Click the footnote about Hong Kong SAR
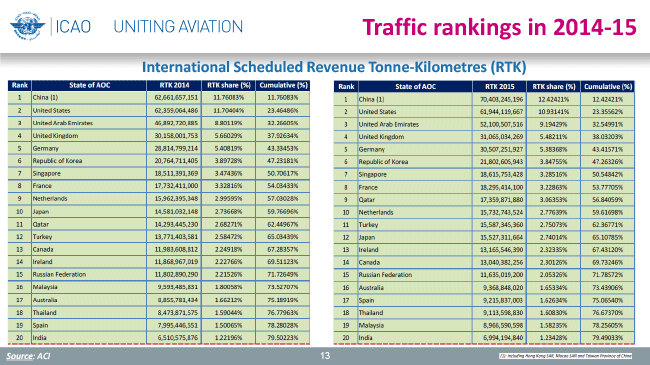 pos(565,356)
